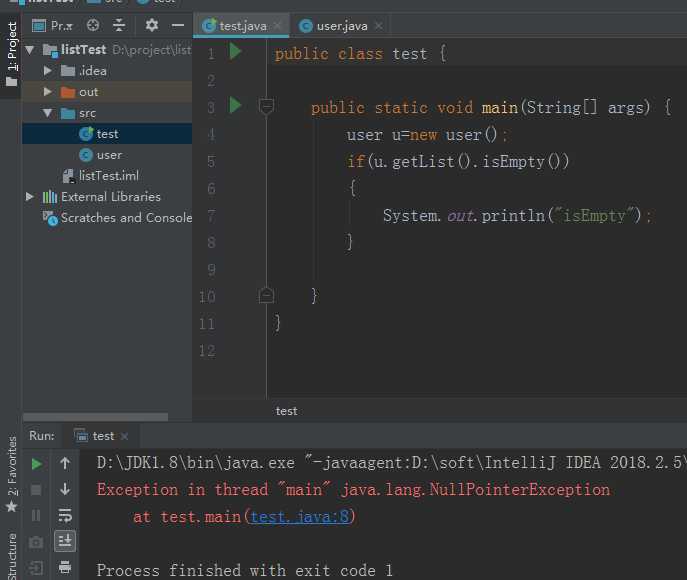The width and height of the screenshot is (687, 580).
Task: Expand the .idea folder
Action: coord(47,71)
